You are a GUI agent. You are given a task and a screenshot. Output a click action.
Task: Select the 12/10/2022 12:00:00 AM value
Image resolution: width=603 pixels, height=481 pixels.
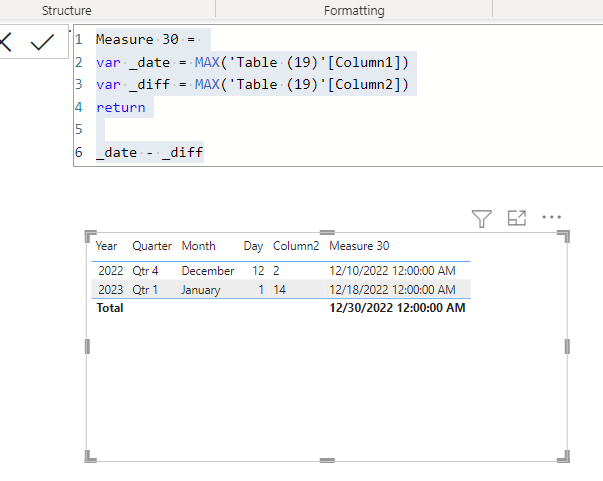click(392, 271)
